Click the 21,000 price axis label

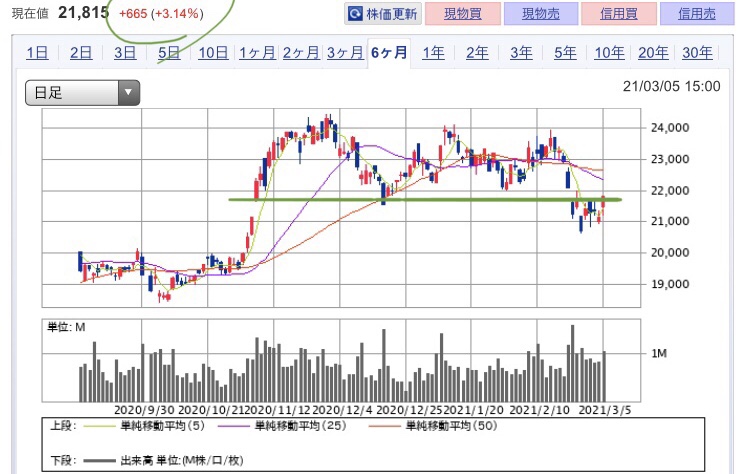tap(670, 221)
